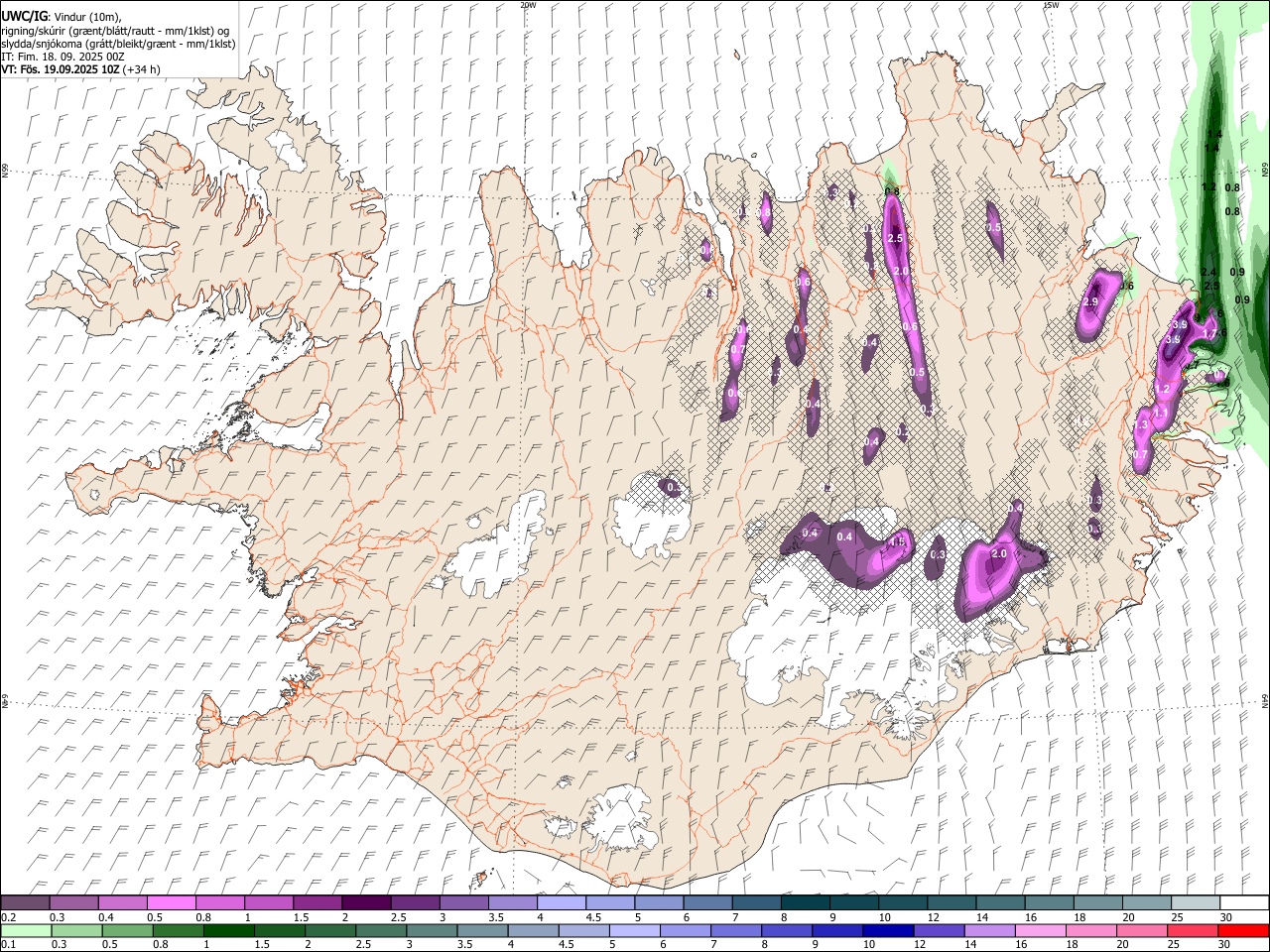
Task: Click the 2.9 value on the eastern purple blob
Action: [1091, 302]
